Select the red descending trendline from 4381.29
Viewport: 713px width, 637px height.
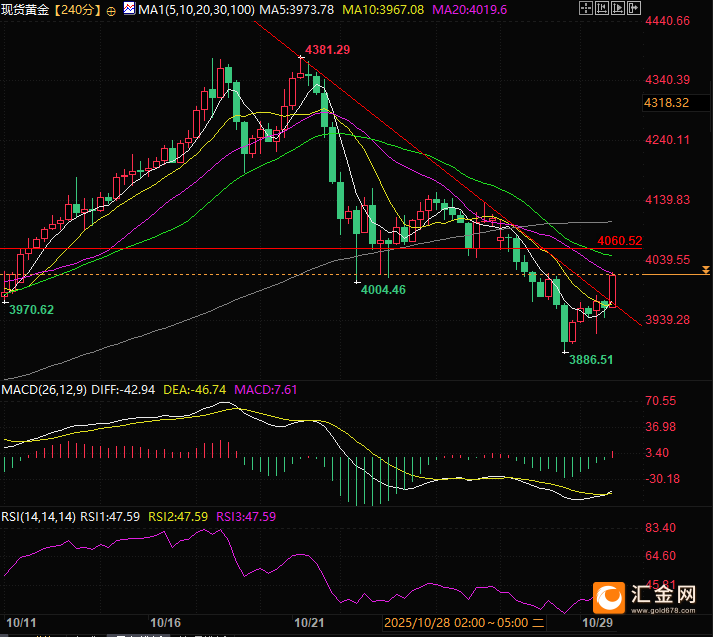[448, 173]
